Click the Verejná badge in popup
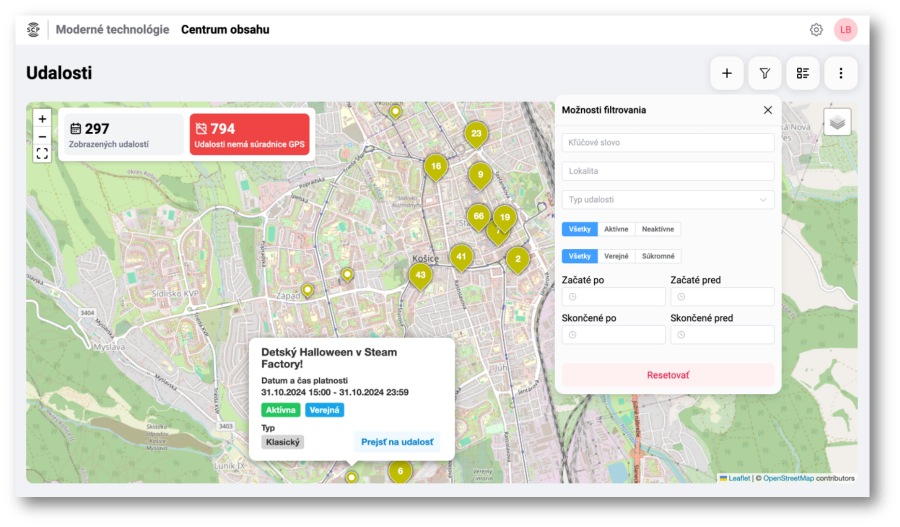Screen dimensions: 900x527 click(324, 410)
